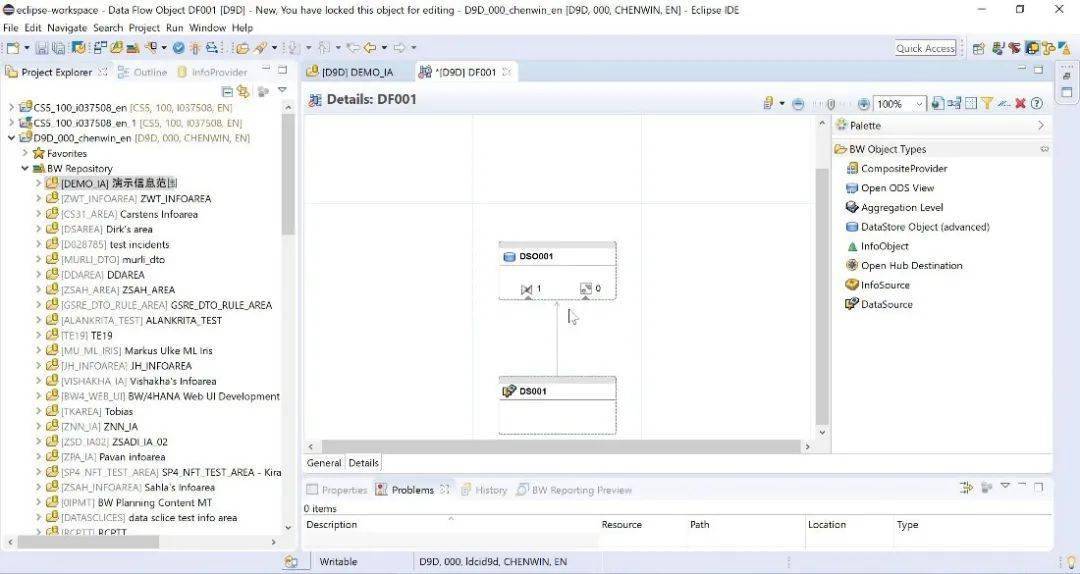This screenshot has width=1080, height=574.
Task: Click the horizontal scrollbar of the diagram canvas
Action: pos(561,447)
